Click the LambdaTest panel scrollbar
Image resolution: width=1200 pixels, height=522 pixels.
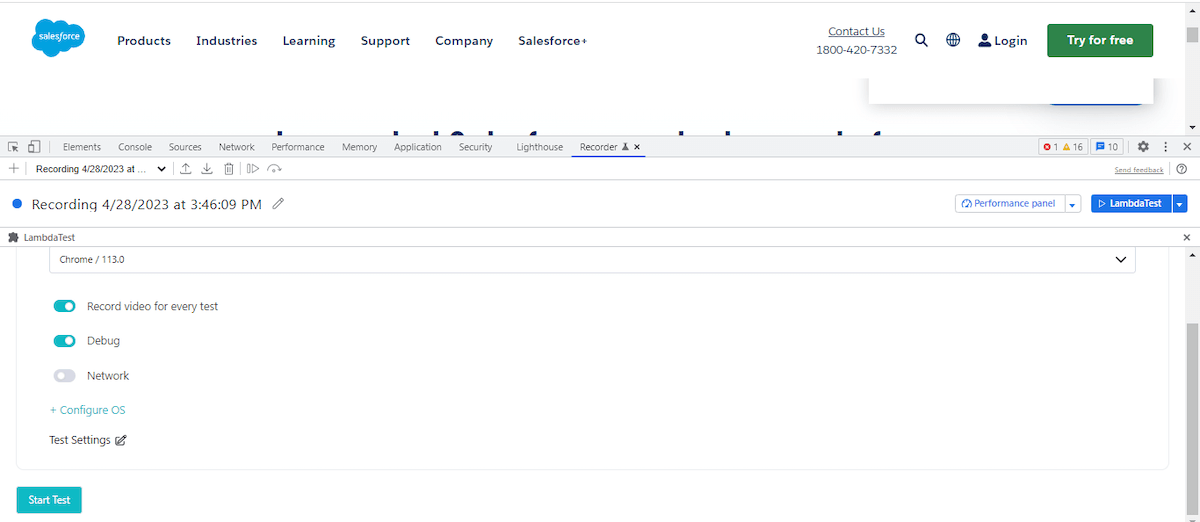[1192, 420]
